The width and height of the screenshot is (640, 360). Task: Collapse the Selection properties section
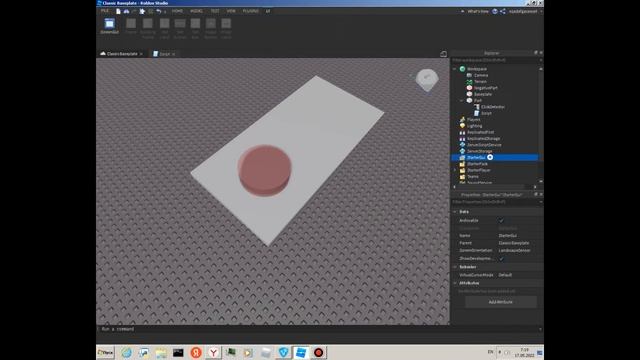pyautogui.click(x=455, y=267)
